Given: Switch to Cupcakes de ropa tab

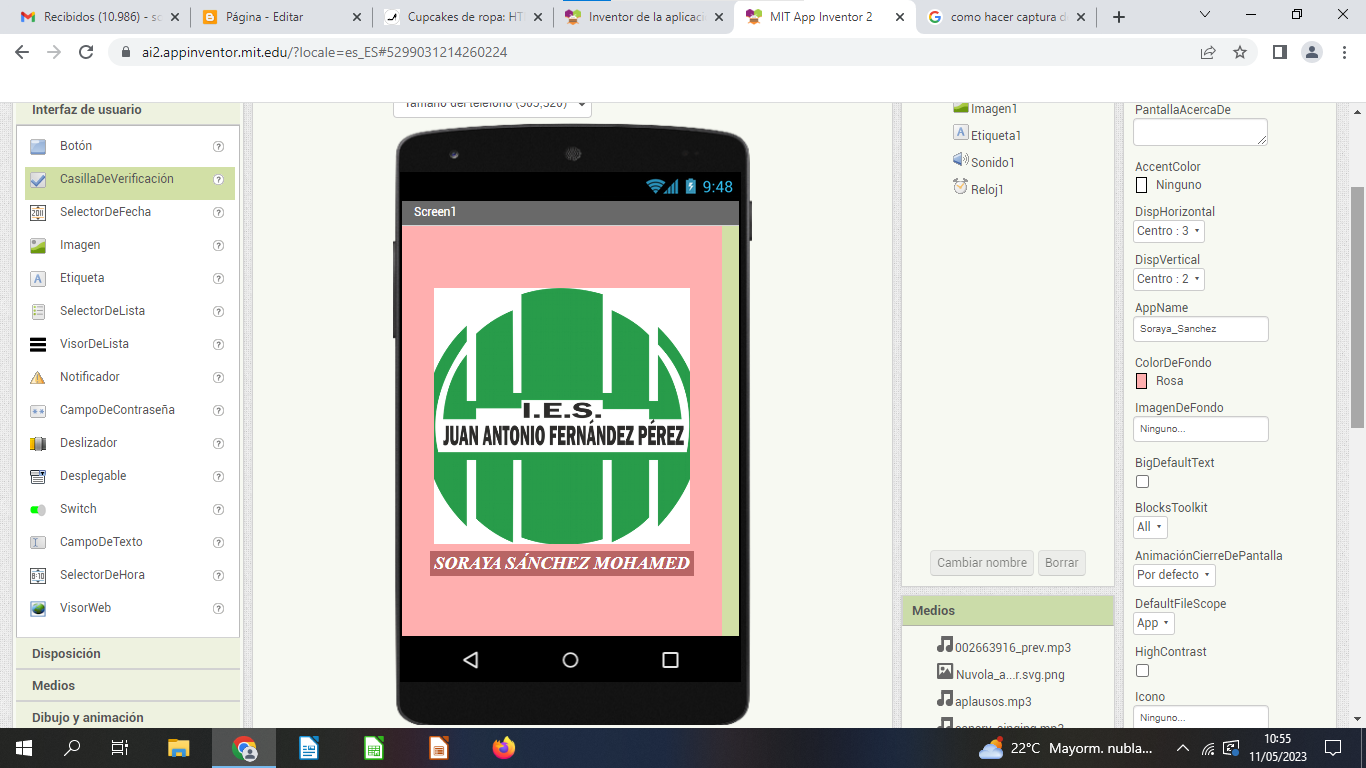Looking at the screenshot, I should tap(462, 17).
